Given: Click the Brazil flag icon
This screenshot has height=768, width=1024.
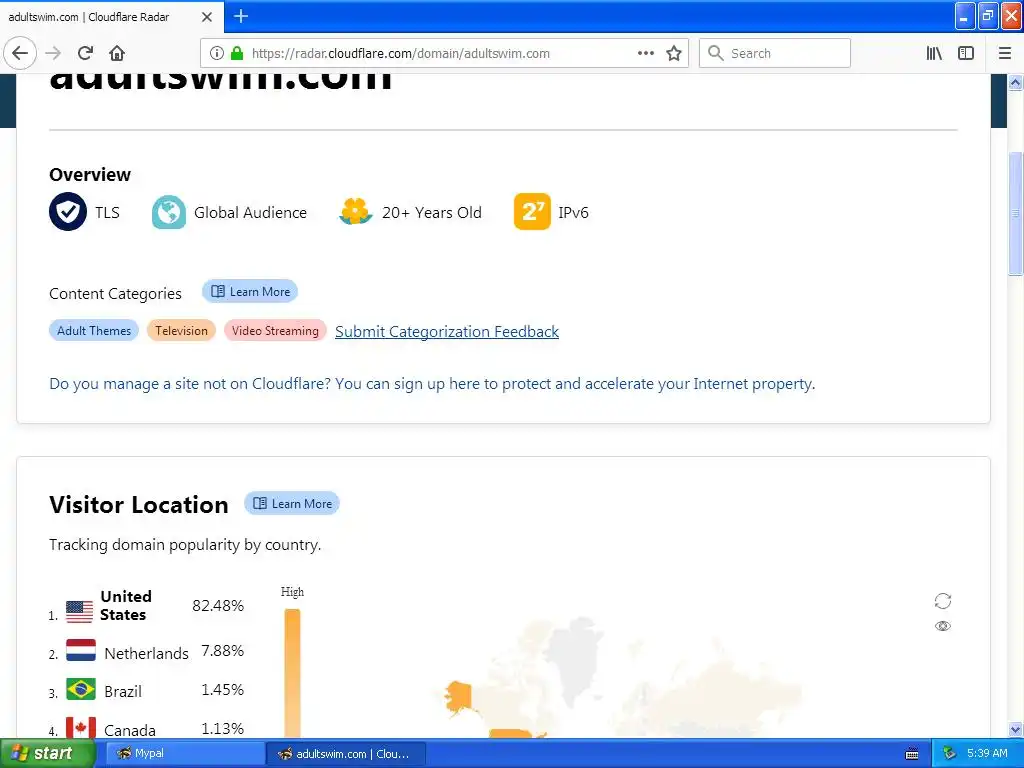Looking at the screenshot, I should point(81,689).
